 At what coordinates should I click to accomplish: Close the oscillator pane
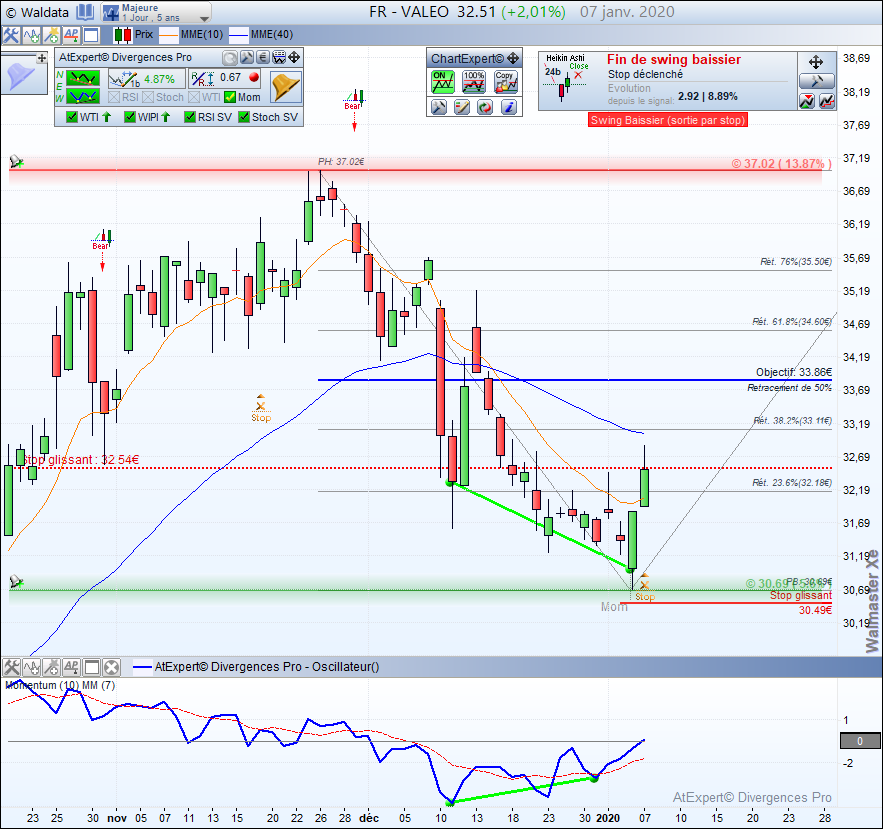tap(112, 667)
